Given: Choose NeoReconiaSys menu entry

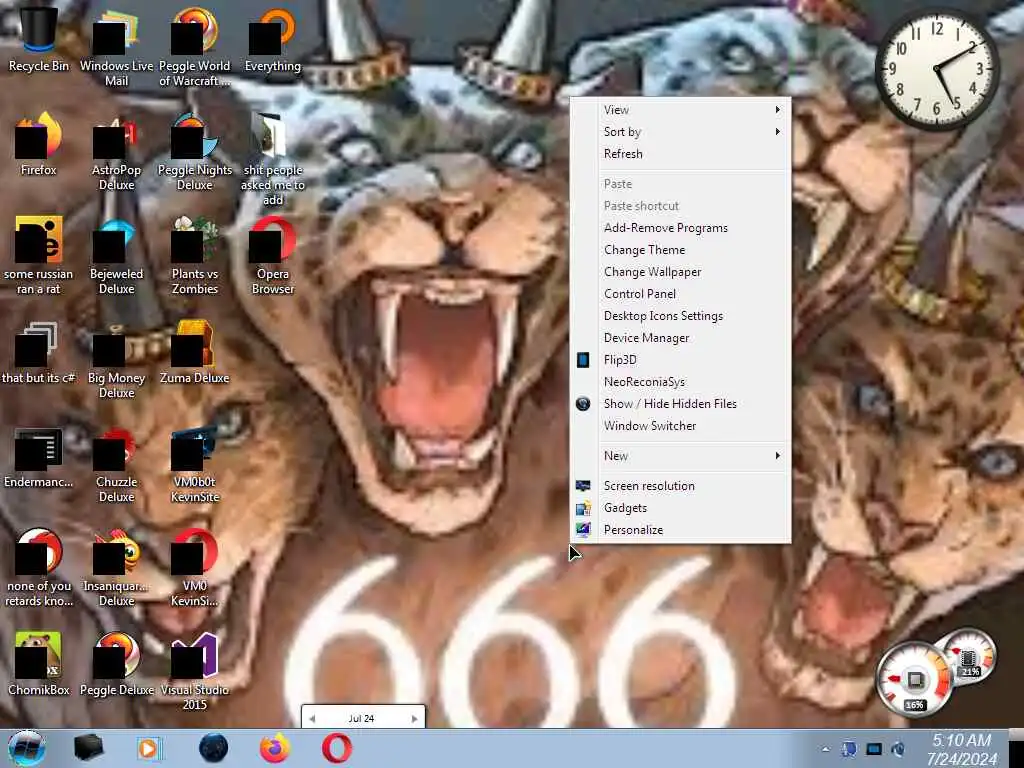Looking at the screenshot, I should click(x=680, y=382).
